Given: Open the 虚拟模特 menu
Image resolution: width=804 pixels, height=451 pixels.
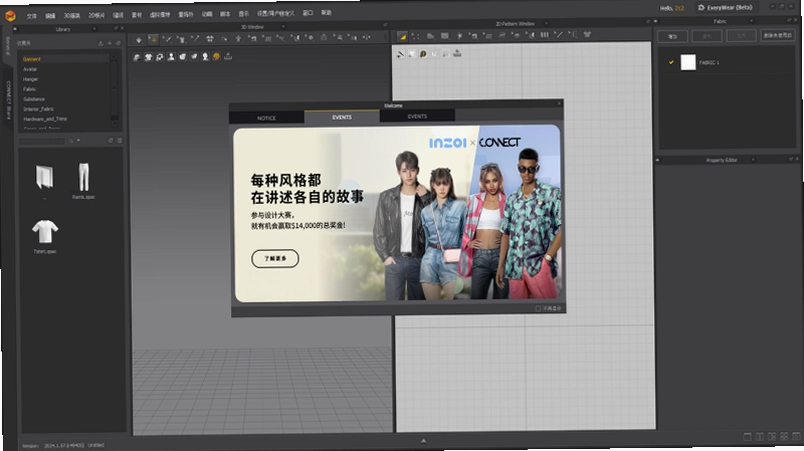Looking at the screenshot, I should click(159, 15).
